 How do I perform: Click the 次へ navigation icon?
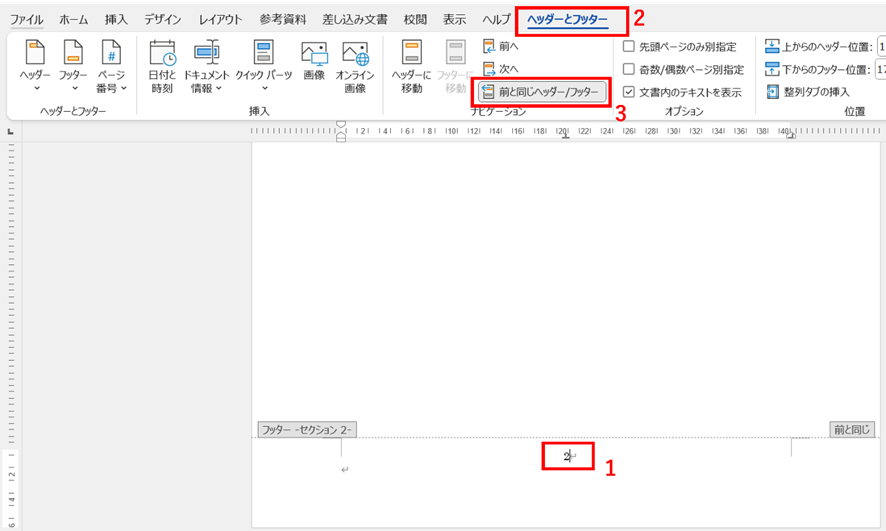488,69
